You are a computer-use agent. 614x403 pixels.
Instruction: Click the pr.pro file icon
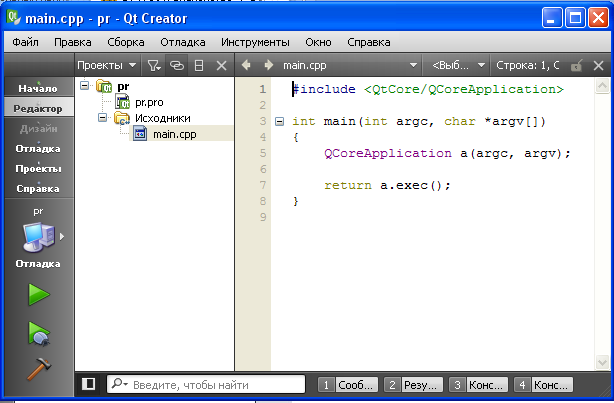click(123, 102)
